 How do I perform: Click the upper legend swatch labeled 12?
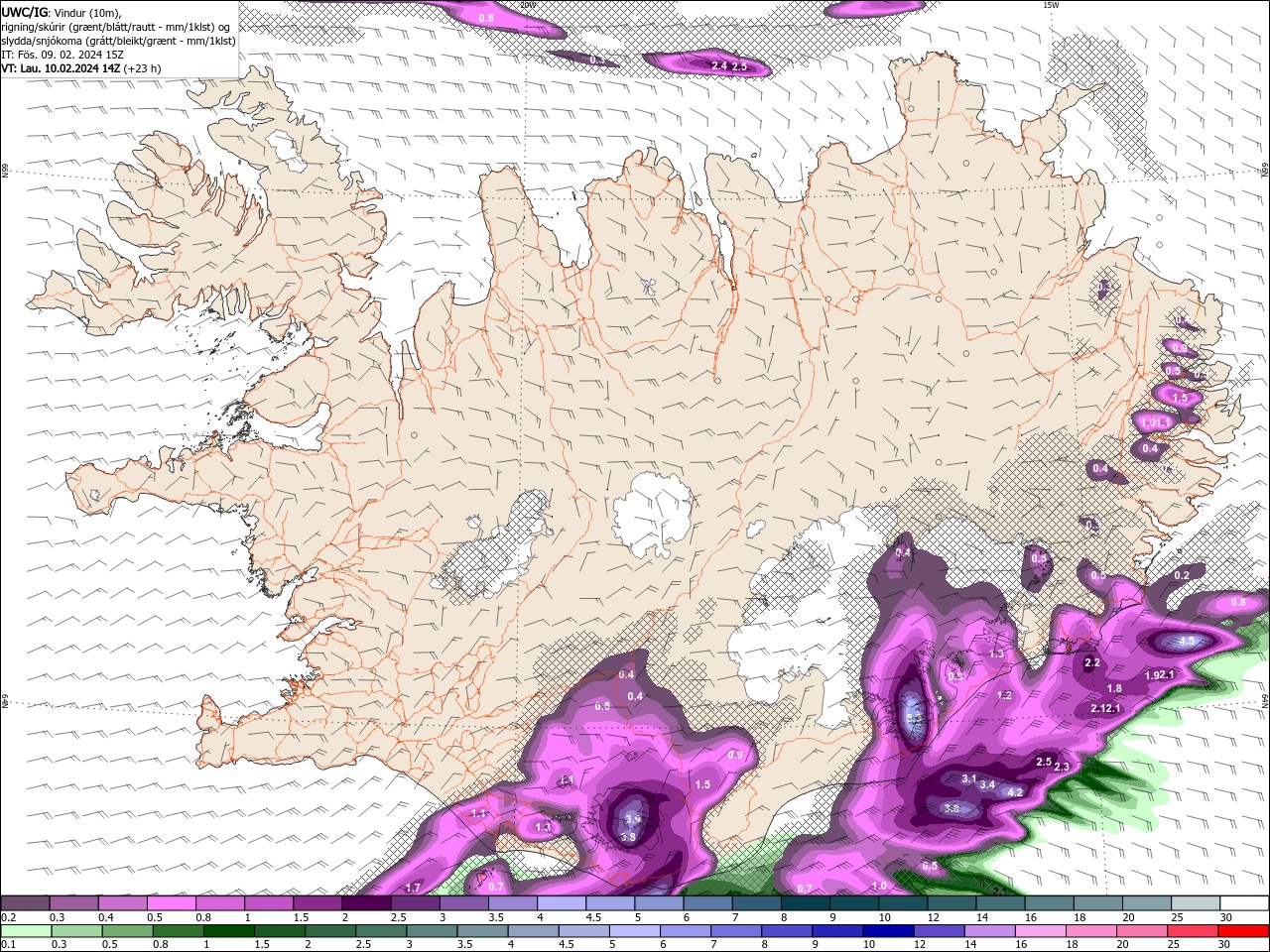click(x=952, y=903)
